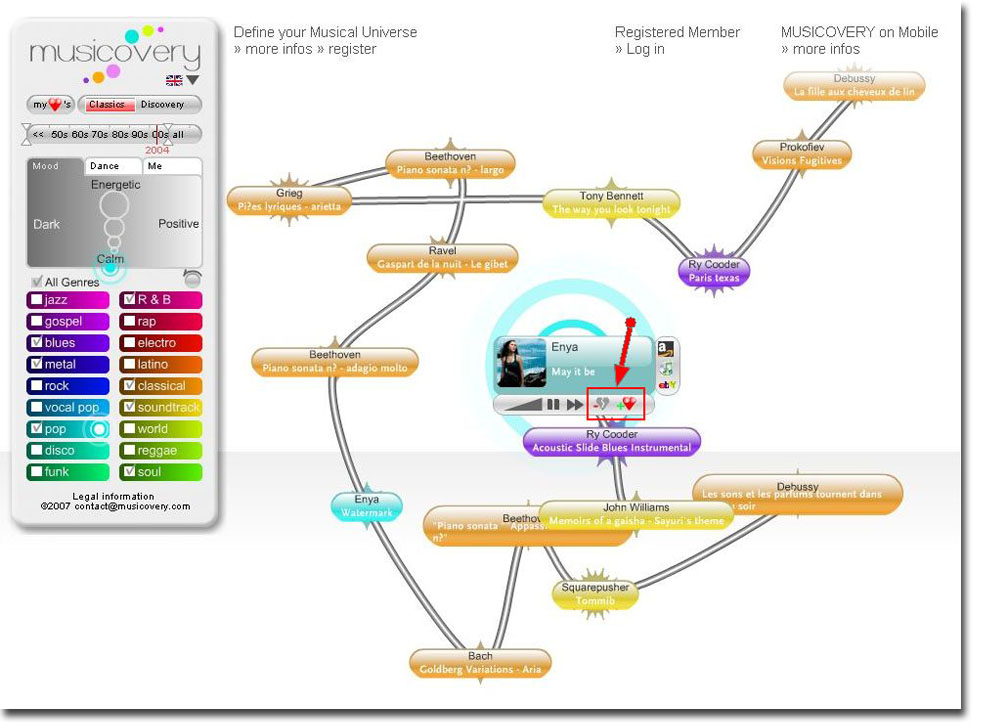This screenshot has height=725, width=983.
Task: Play Bach's Goldberg Variations Aria node
Action: coord(480,663)
